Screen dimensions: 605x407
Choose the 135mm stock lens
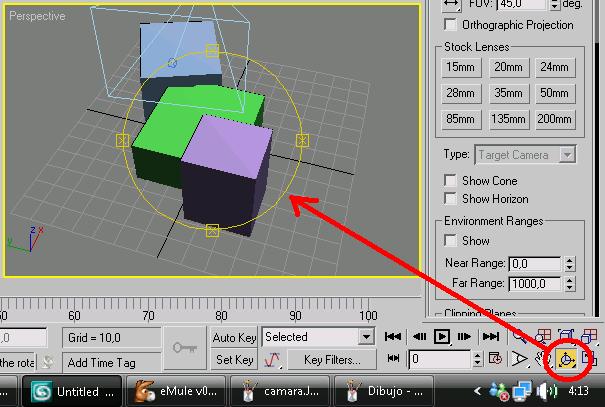pos(508,119)
